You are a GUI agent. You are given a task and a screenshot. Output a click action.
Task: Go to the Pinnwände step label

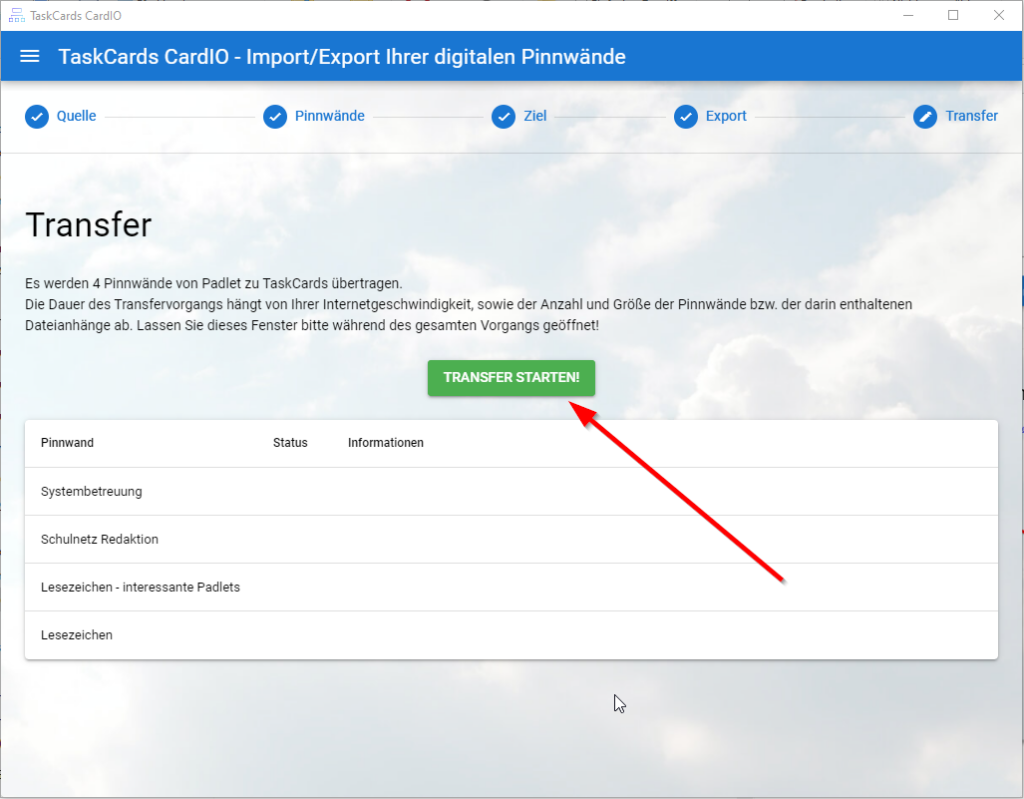pos(330,116)
